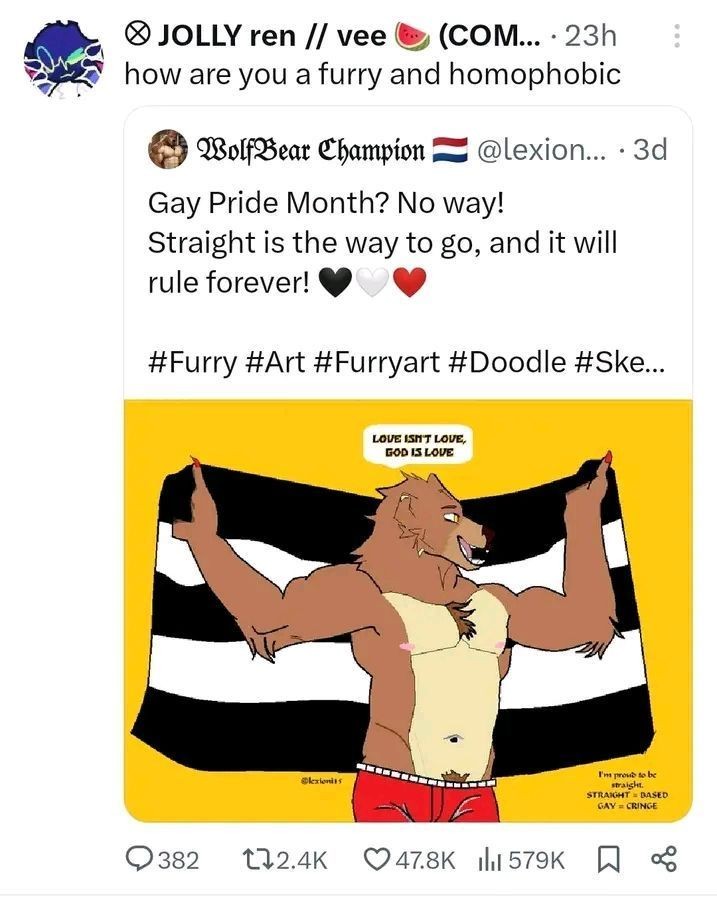
Task: Select the #Furryart hashtag
Action: pyautogui.click(x=383, y=361)
